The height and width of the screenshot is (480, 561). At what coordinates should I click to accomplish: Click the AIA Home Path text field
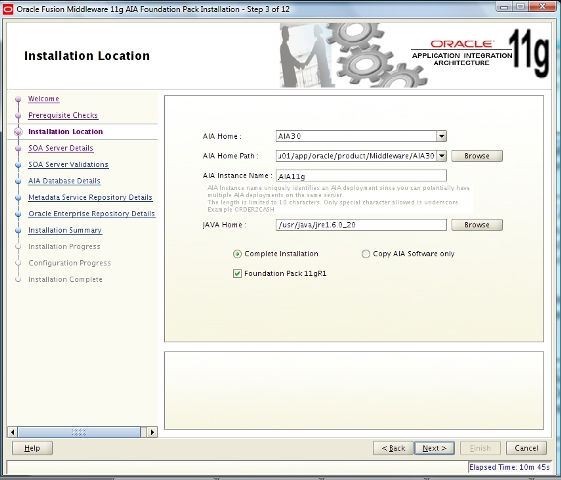pos(356,156)
